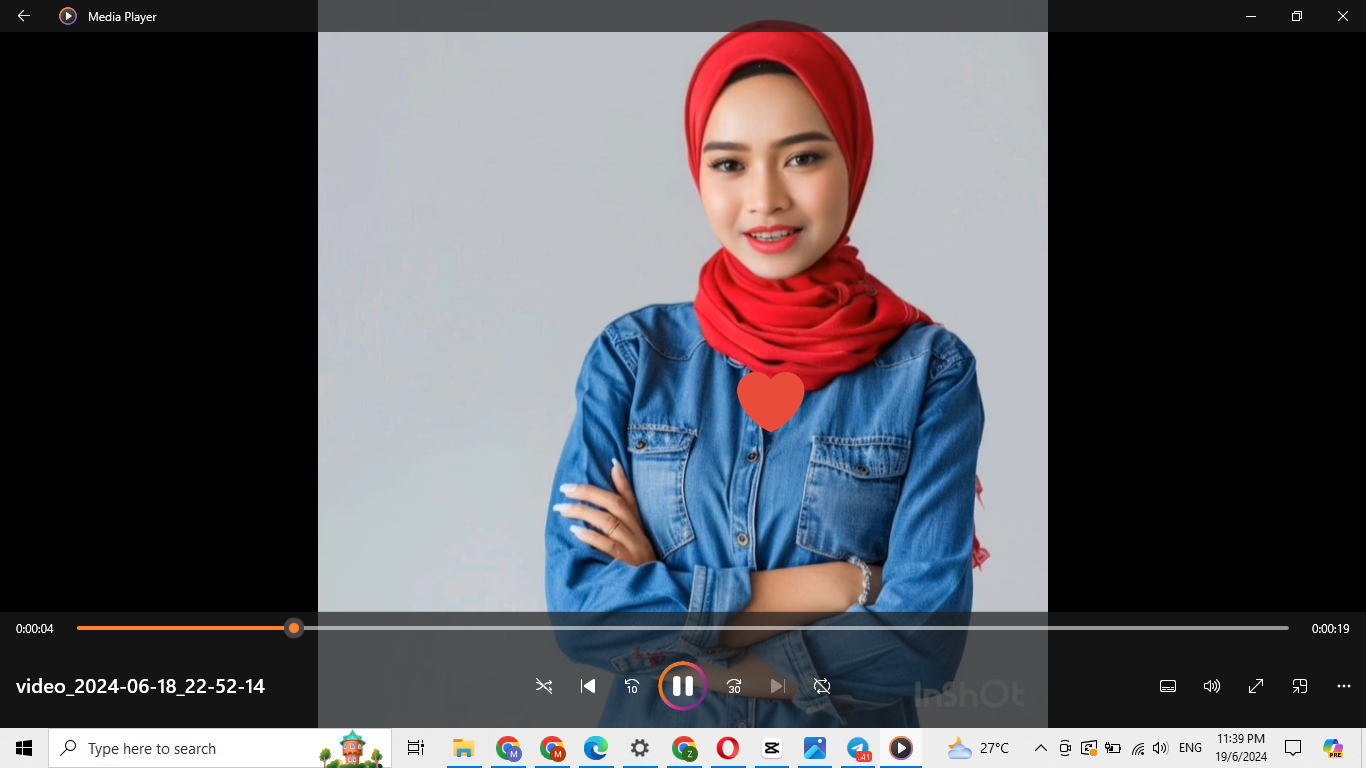The height and width of the screenshot is (768, 1366).
Task: Toggle repeat mode
Action: point(822,686)
